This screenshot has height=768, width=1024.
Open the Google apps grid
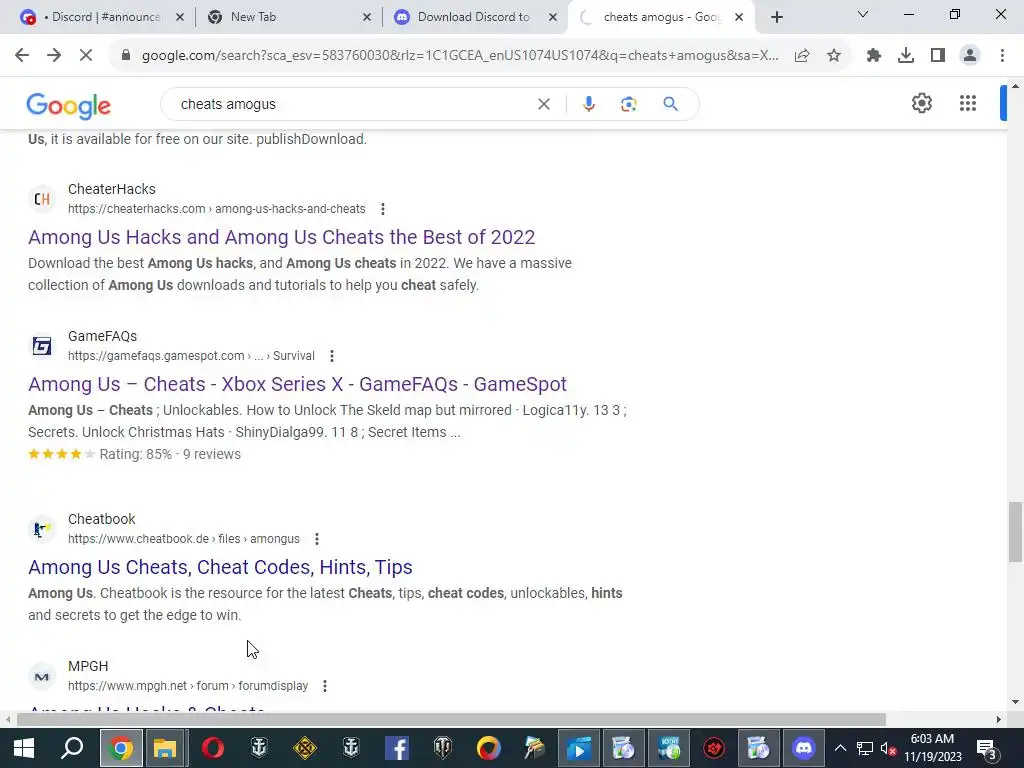pos(968,103)
